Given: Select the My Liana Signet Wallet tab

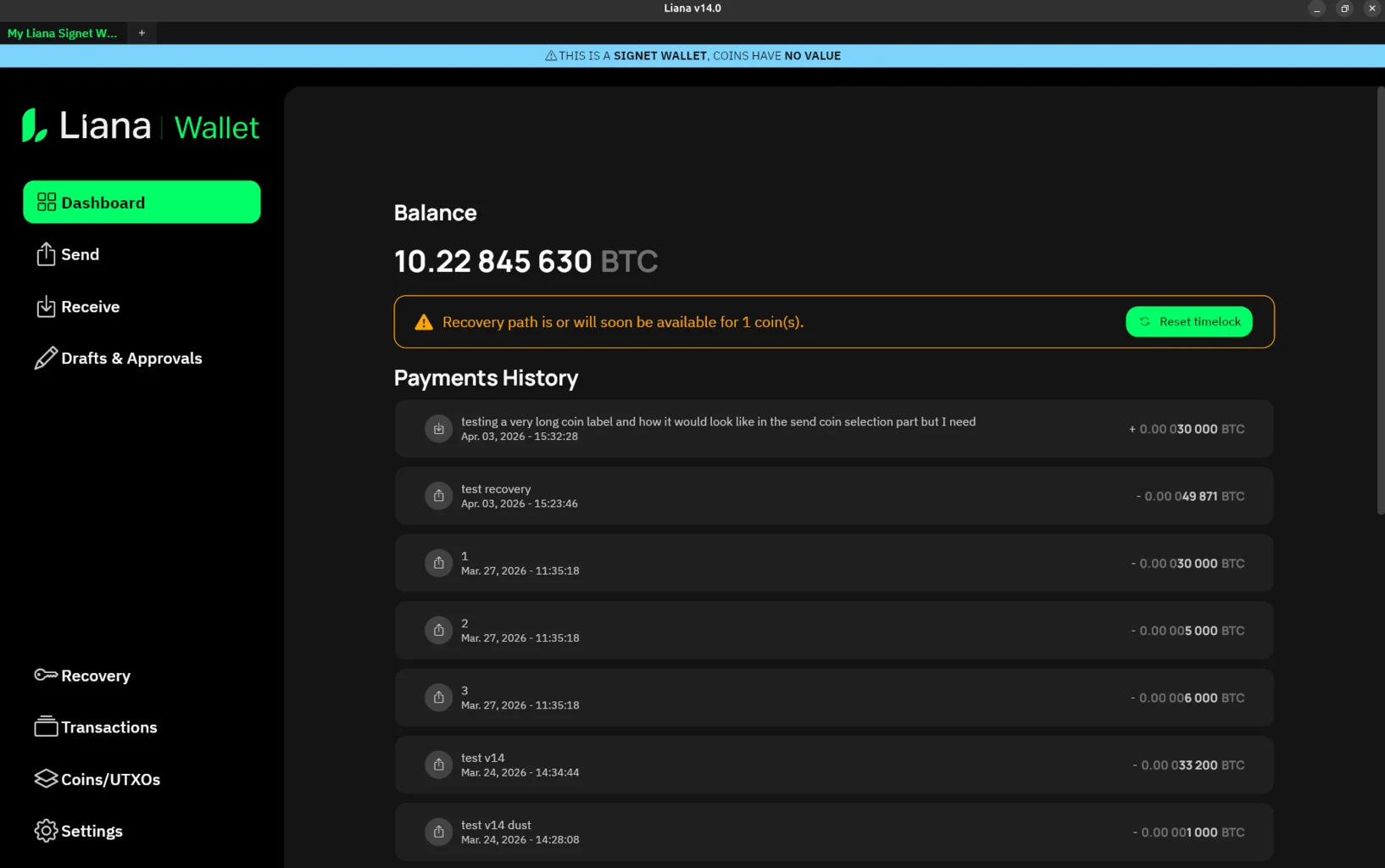Looking at the screenshot, I should pos(63,33).
